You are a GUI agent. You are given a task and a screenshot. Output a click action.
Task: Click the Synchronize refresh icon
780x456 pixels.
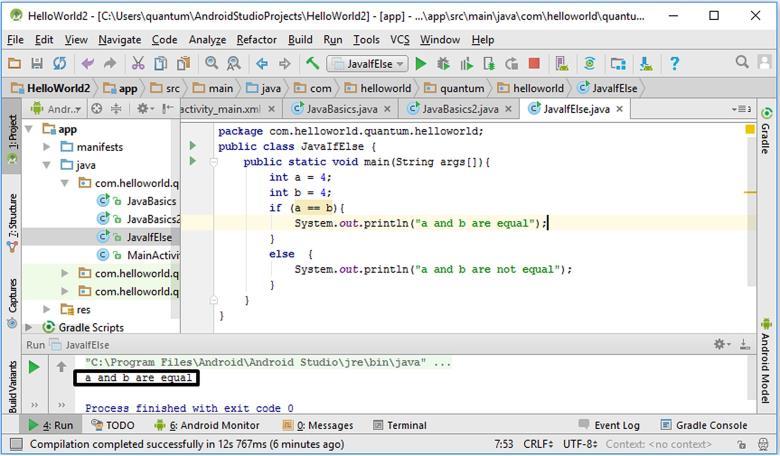click(60, 63)
